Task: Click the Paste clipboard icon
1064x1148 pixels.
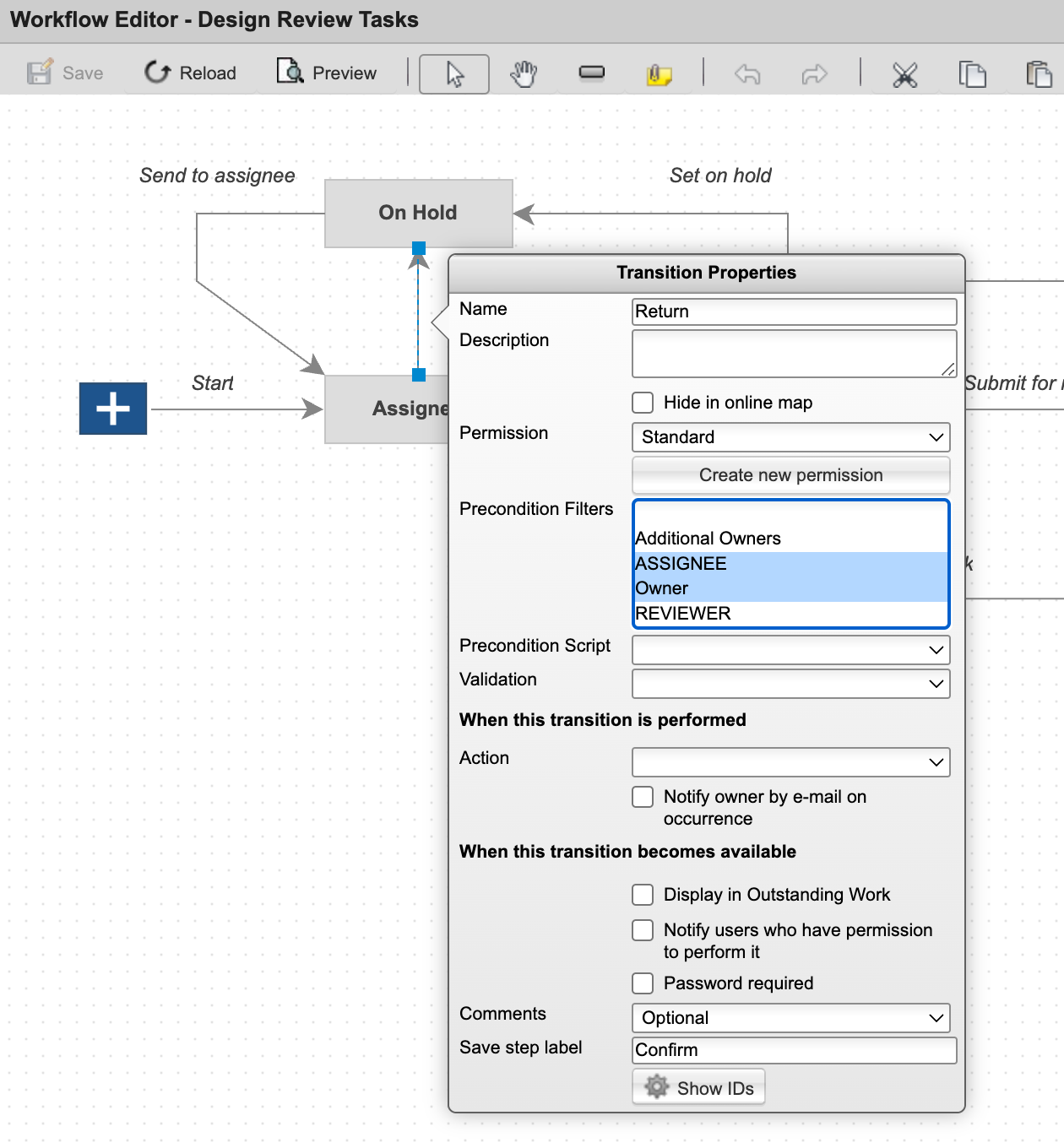Action: [x=1038, y=74]
